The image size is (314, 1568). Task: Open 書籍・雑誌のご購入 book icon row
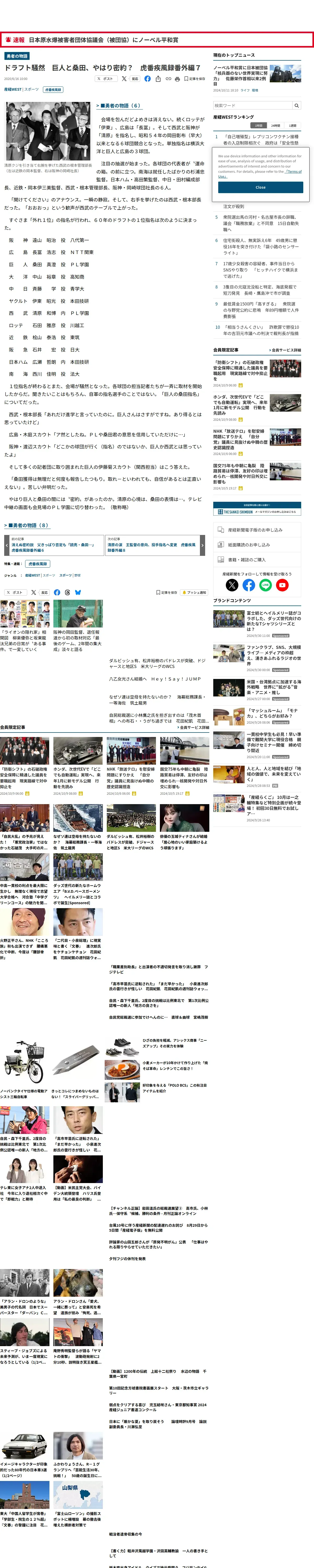pyautogui.click(x=257, y=560)
